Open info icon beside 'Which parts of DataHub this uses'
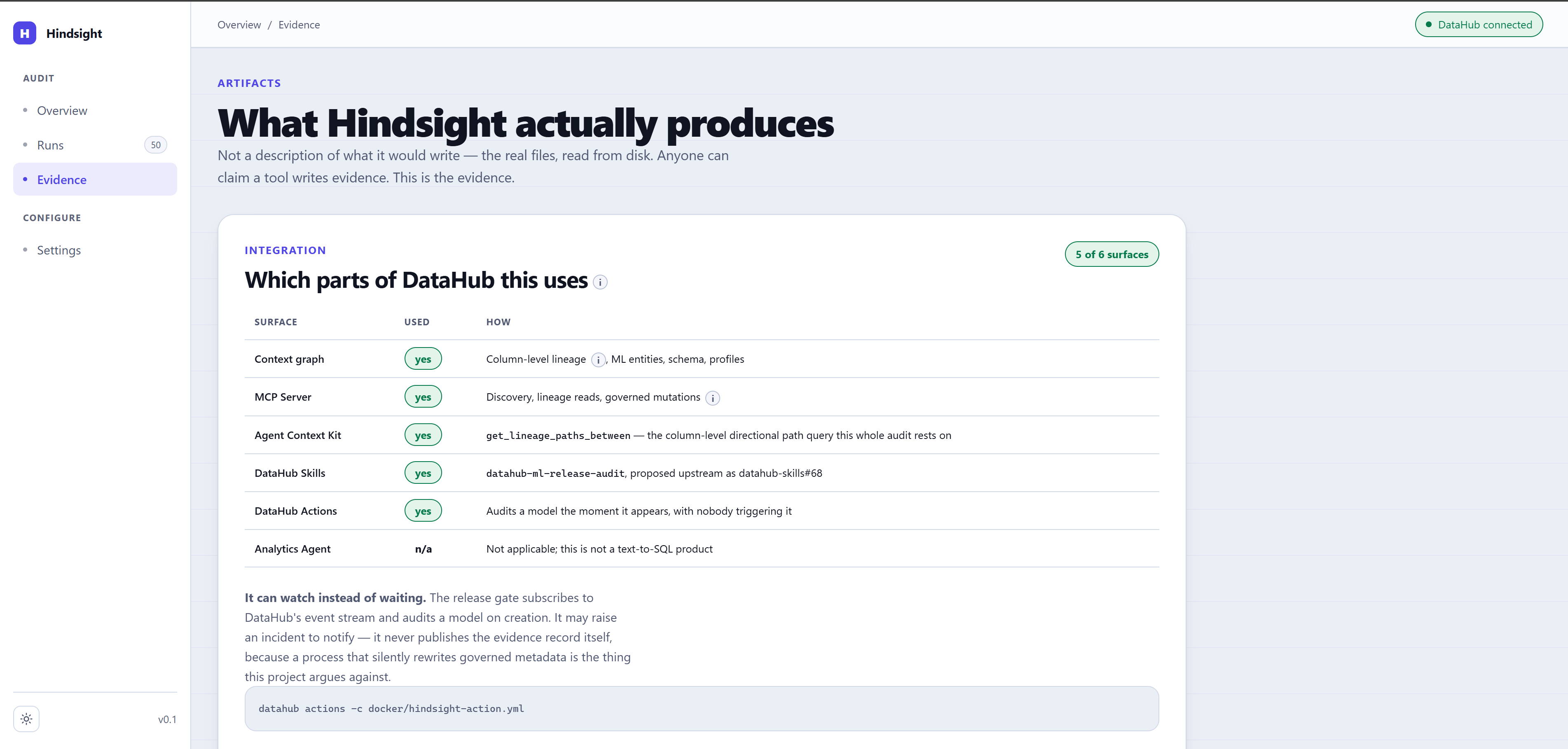The image size is (1568, 749). tap(600, 282)
